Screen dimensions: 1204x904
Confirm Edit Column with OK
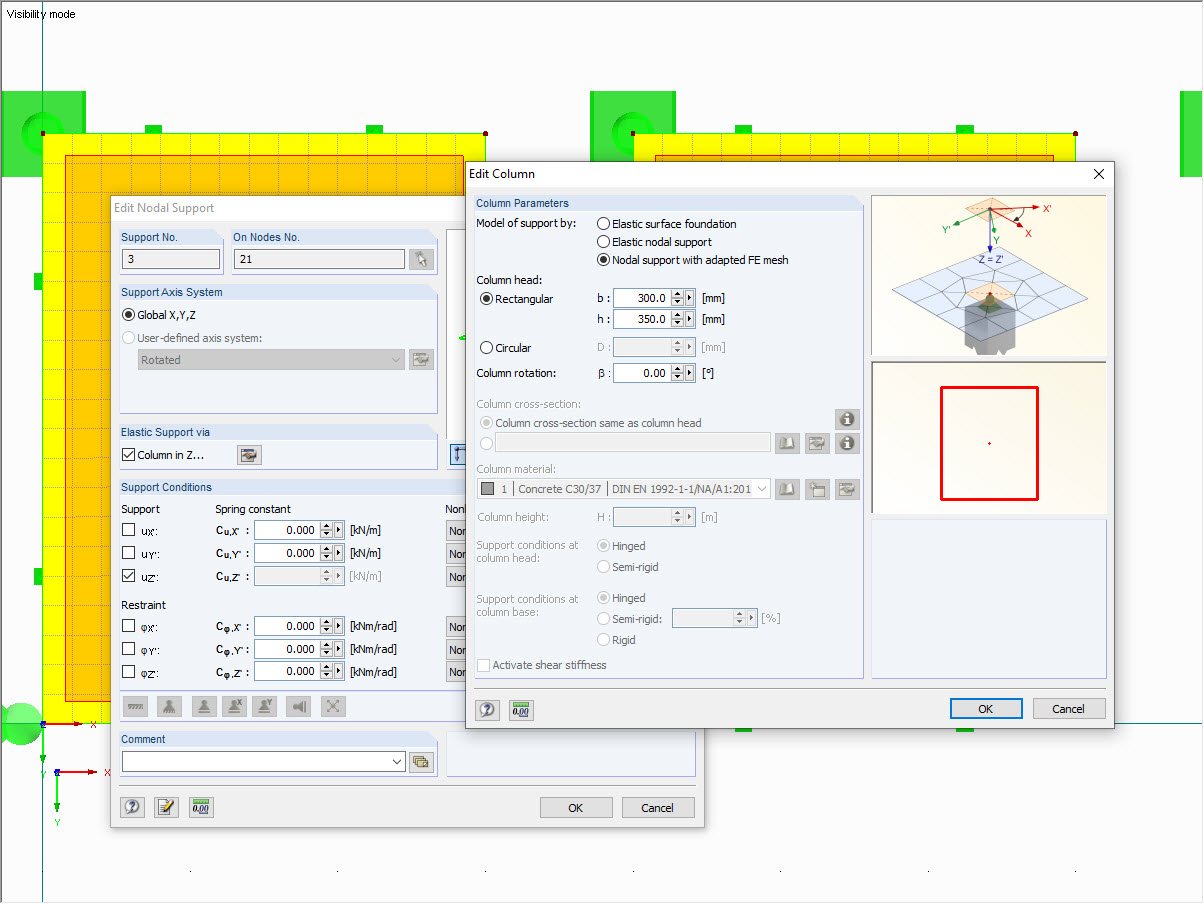click(986, 708)
